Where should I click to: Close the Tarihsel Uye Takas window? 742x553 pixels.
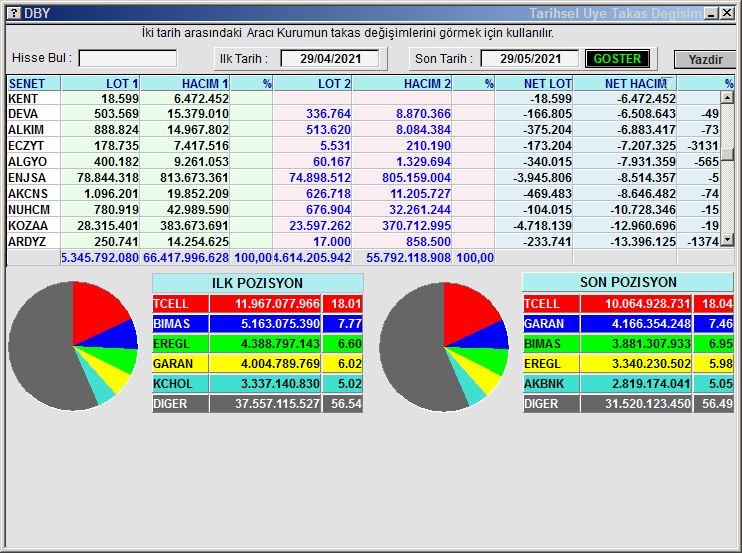727,13
